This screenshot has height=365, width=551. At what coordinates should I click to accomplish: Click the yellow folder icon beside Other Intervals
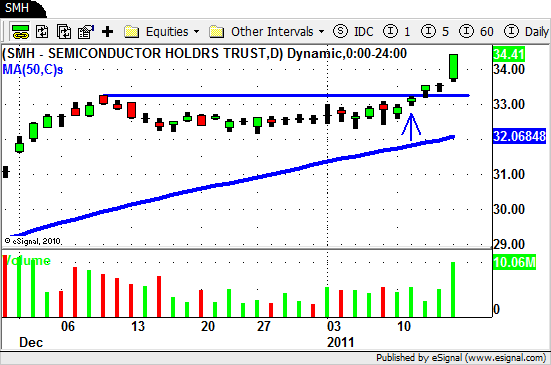(x=216, y=32)
